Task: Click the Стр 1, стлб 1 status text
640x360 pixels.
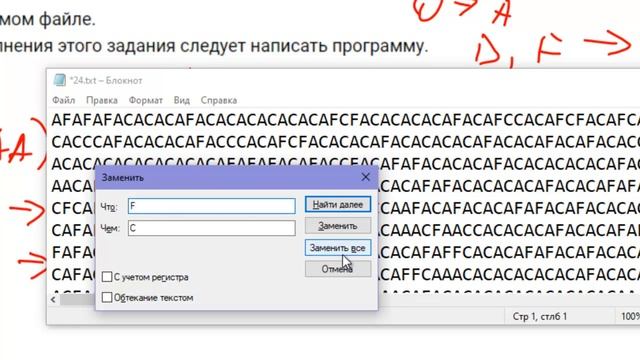Action: [540, 316]
